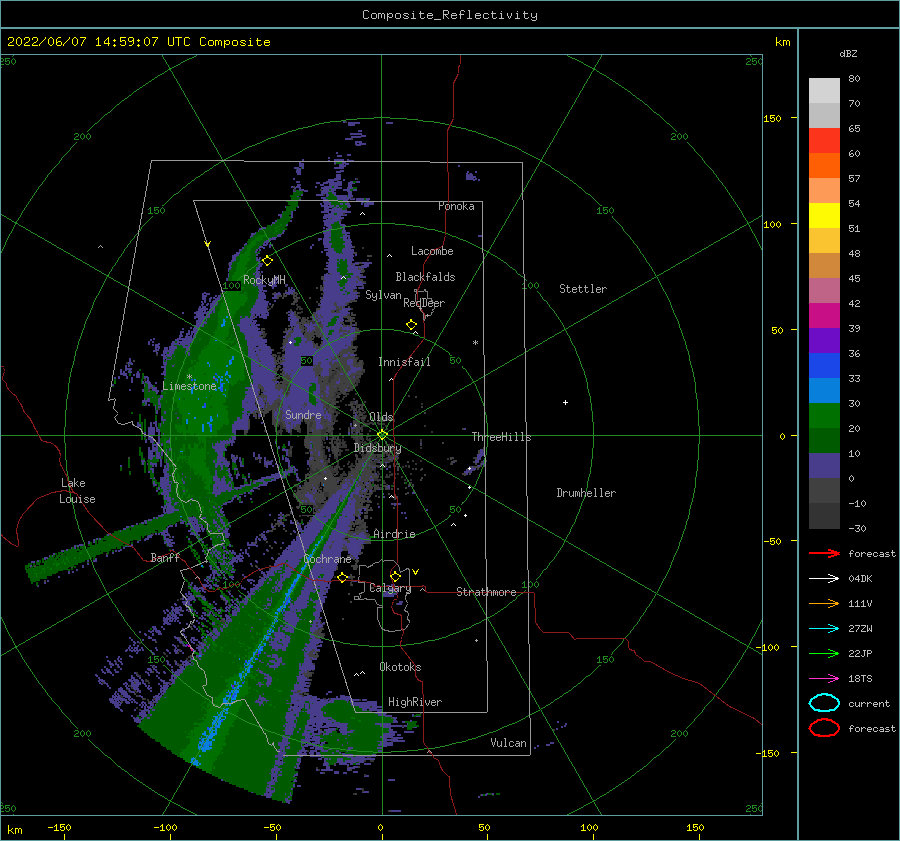Click the yellow diamond marker below Cochrane
This screenshot has height=841, width=900.
pyautogui.click(x=342, y=577)
